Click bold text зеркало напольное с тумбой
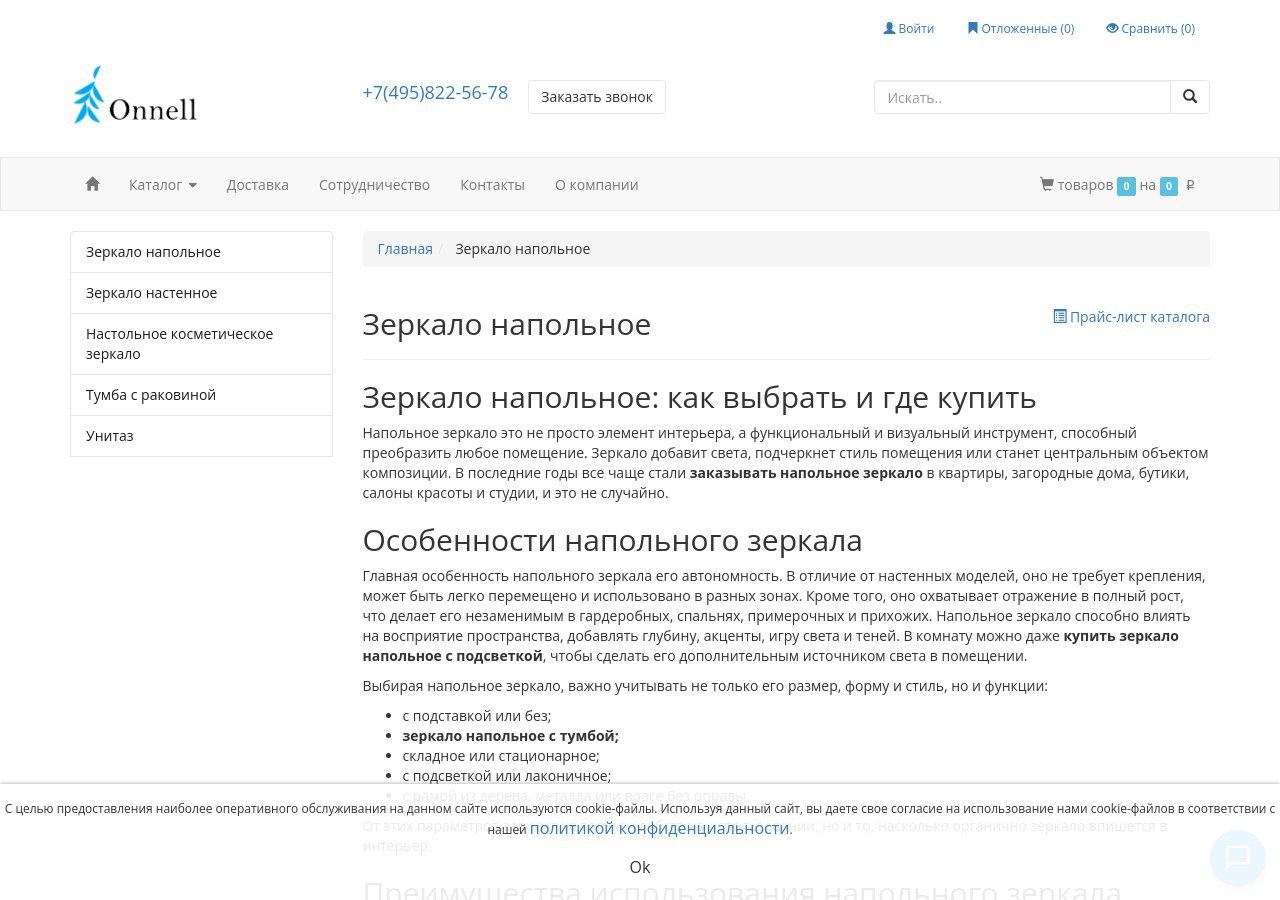The image size is (1280, 900). point(511,736)
